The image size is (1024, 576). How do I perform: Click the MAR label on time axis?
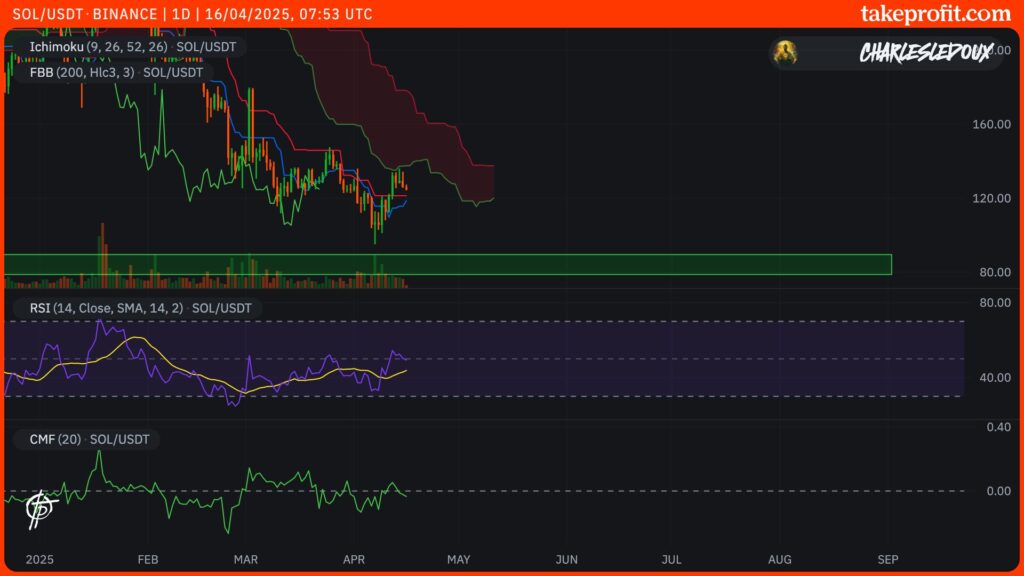pos(243,559)
